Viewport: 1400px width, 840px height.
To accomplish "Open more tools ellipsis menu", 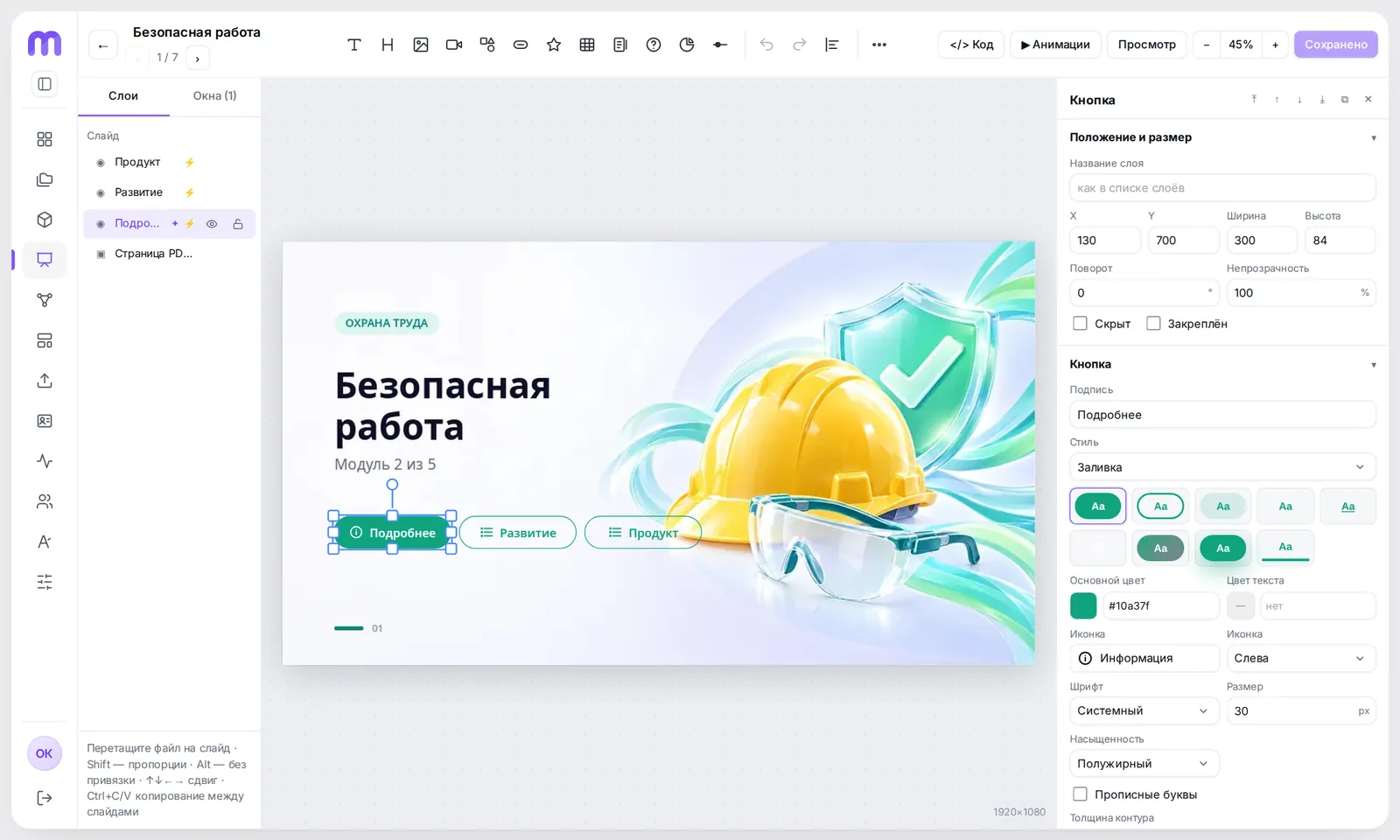I will pyautogui.click(x=879, y=45).
